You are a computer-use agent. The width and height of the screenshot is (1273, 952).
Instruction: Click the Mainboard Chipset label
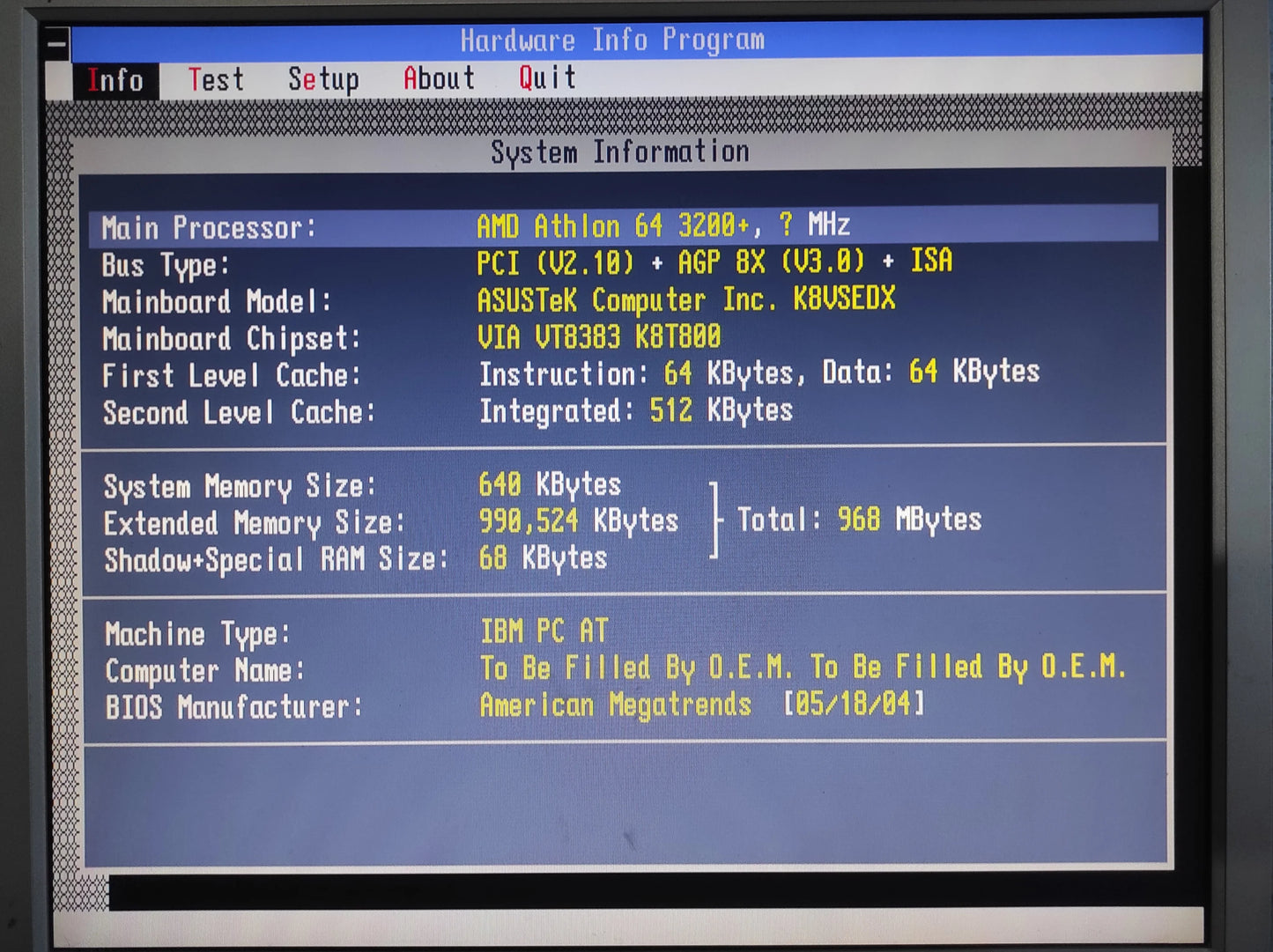tap(232, 339)
